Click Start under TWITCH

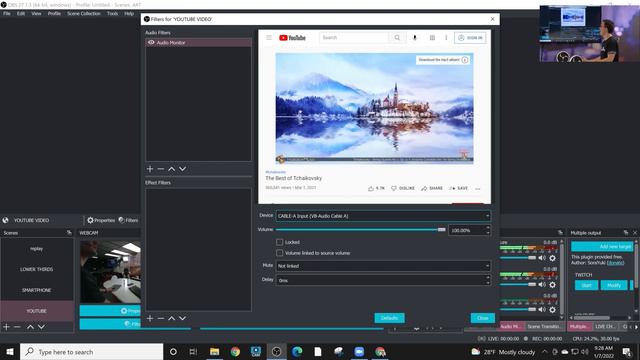pyautogui.click(x=587, y=285)
